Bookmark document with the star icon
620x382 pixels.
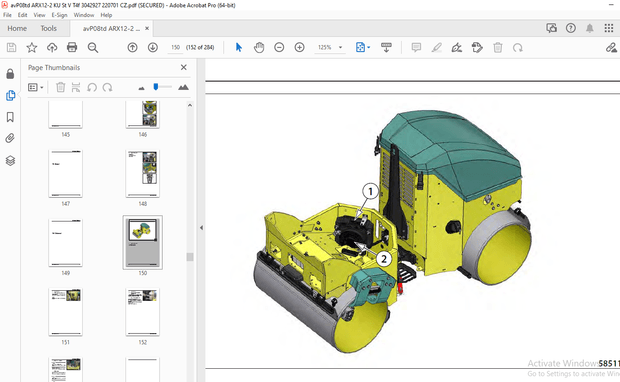pos(32,47)
